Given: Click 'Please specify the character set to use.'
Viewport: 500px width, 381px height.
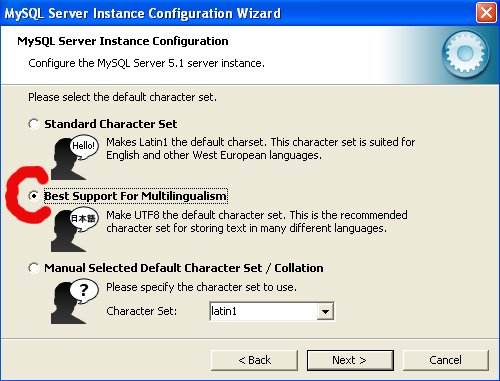Looking at the screenshot, I should tap(201, 287).
